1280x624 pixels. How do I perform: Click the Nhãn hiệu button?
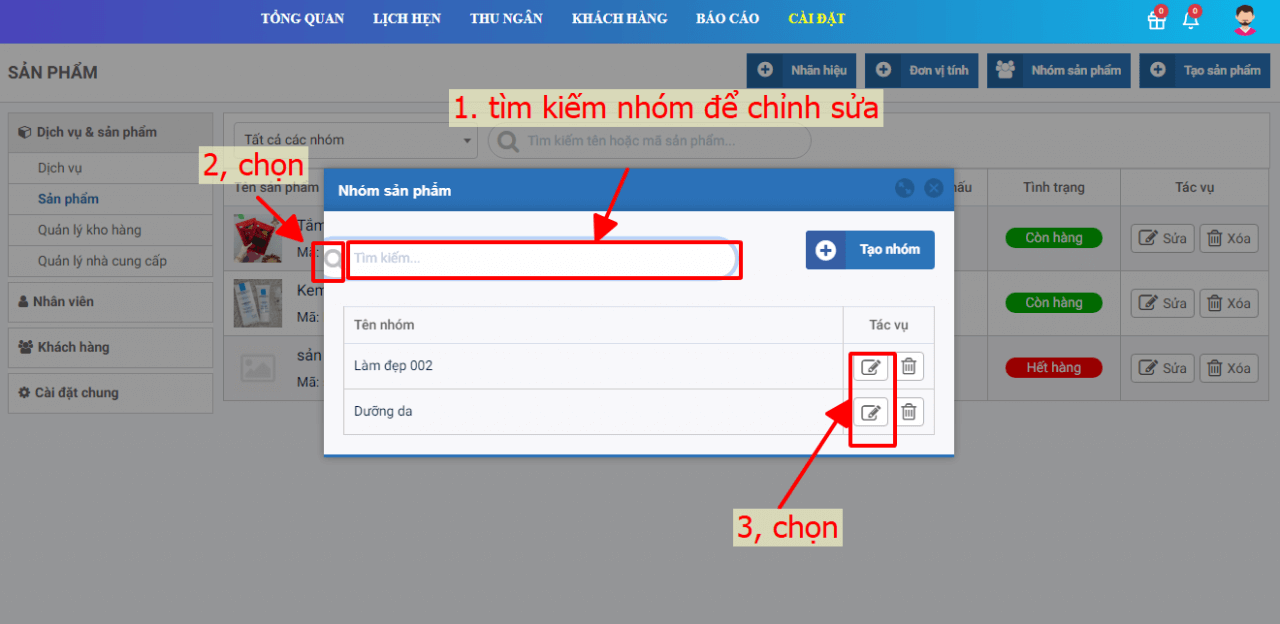(x=801, y=71)
